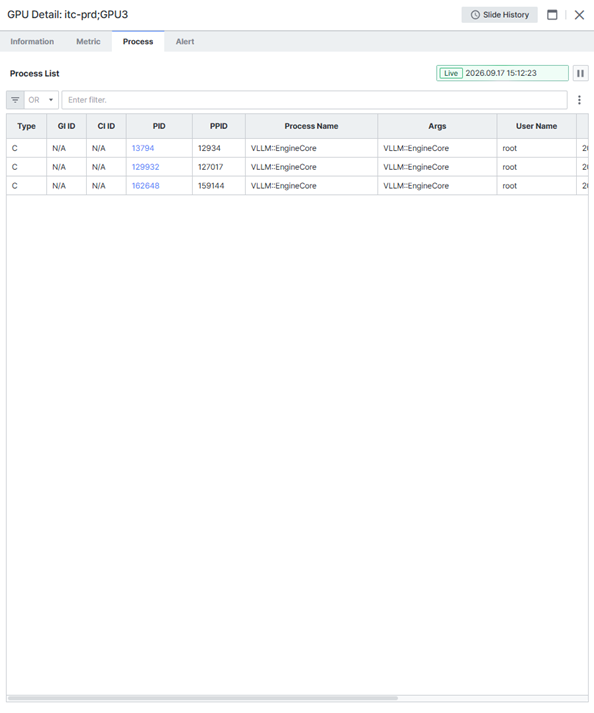Switch to the Information tab
This screenshot has width=594, height=713.
(x=32, y=41)
